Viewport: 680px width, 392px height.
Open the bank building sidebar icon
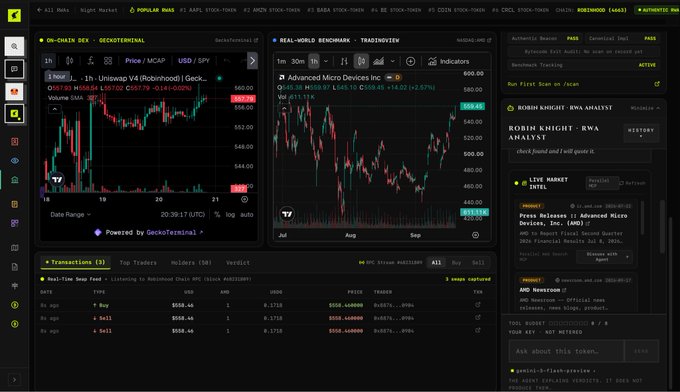15,180
